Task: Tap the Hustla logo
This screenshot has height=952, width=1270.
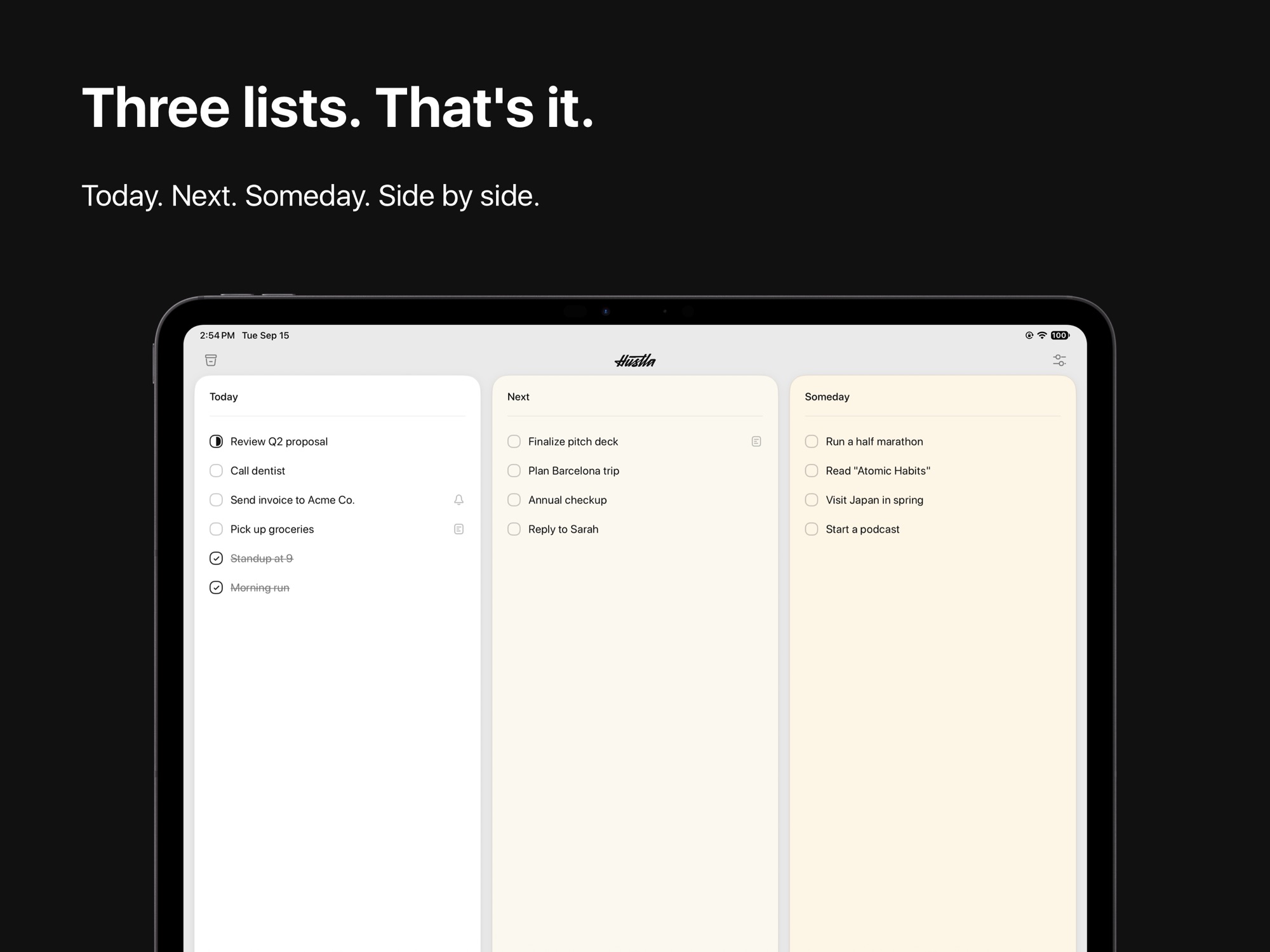Action: (x=635, y=360)
